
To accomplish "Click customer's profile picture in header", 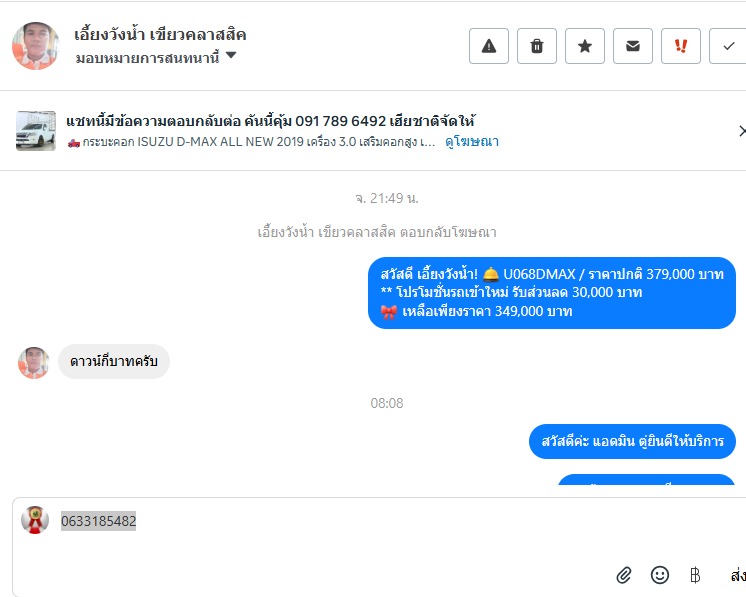I will [x=35, y=45].
